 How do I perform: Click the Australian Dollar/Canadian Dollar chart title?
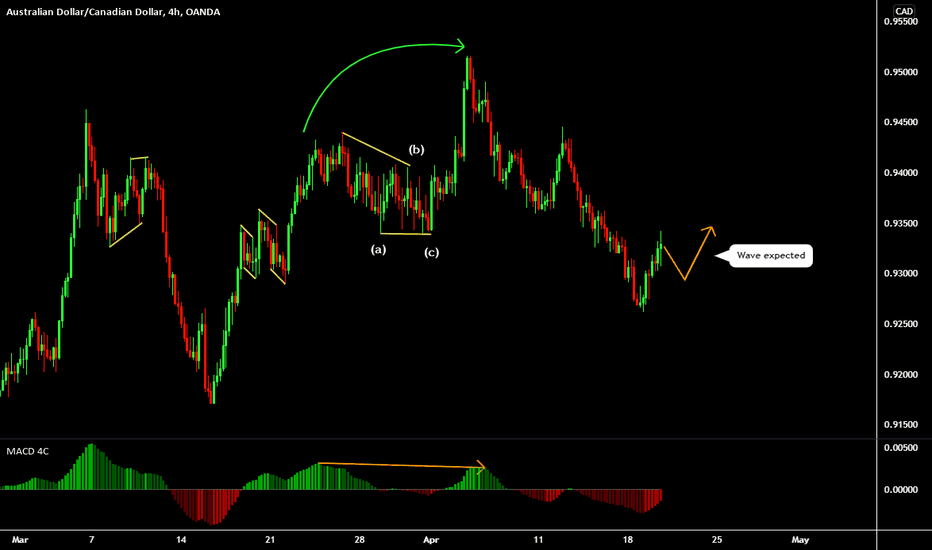[x=113, y=12]
